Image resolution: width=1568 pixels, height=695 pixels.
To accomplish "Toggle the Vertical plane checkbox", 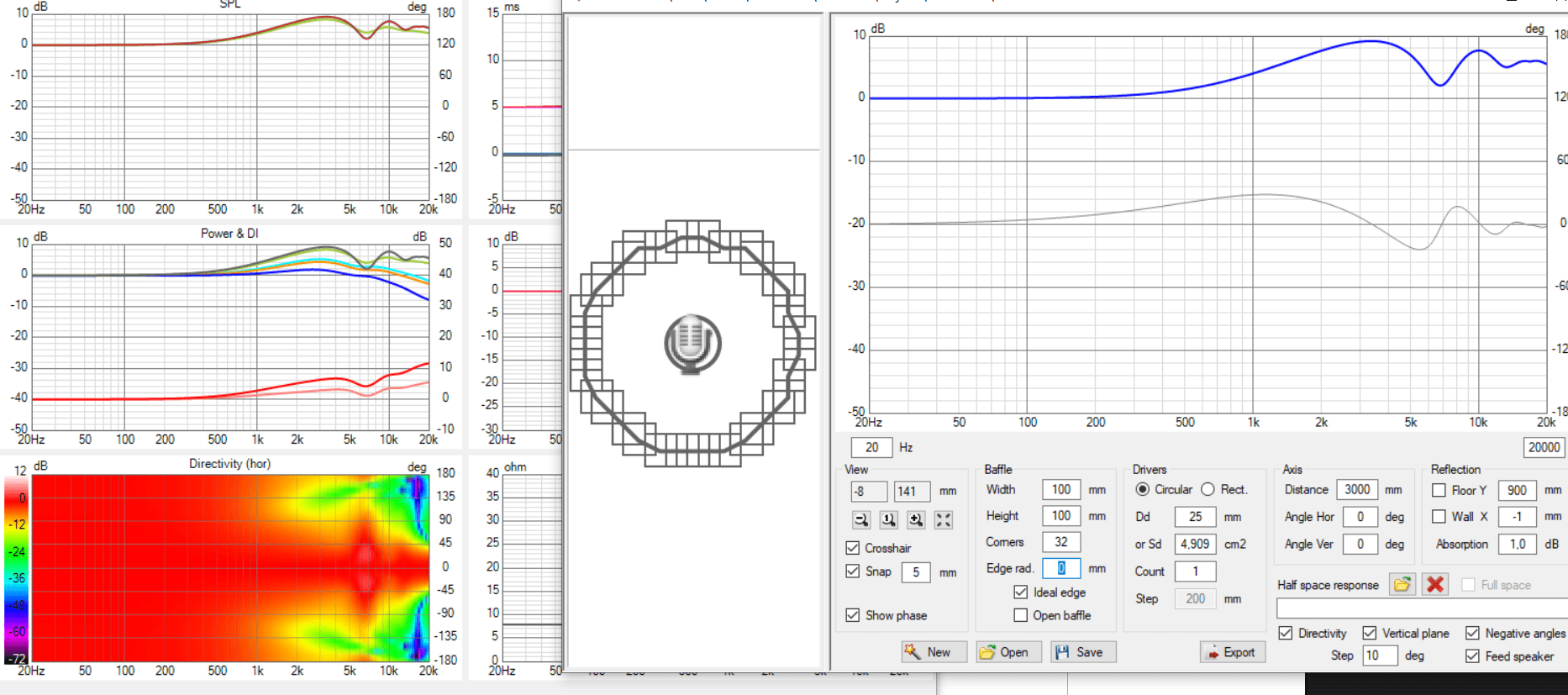I will (x=1370, y=633).
